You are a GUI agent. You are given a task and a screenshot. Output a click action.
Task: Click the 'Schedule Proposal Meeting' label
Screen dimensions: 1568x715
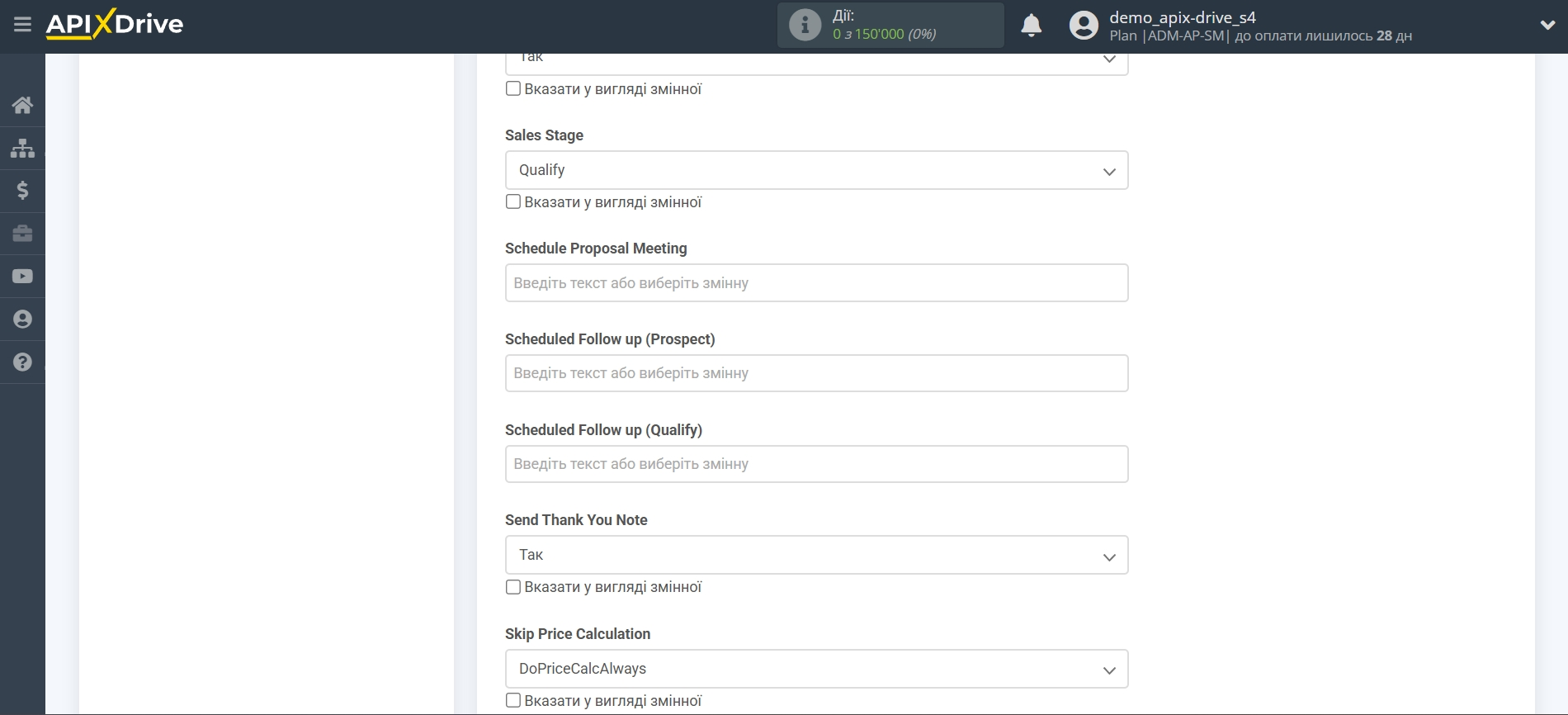point(596,249)
